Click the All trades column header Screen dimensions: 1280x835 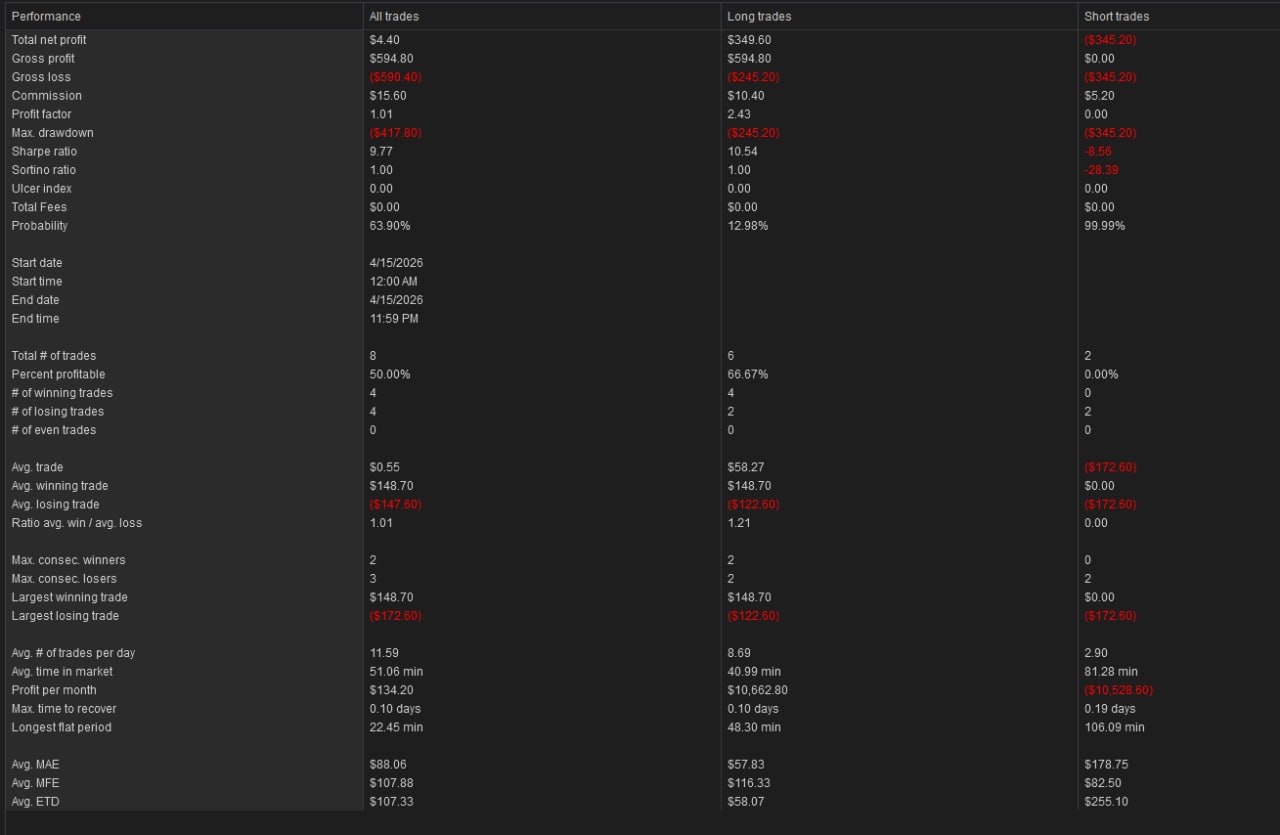click(x=394, y=16)
